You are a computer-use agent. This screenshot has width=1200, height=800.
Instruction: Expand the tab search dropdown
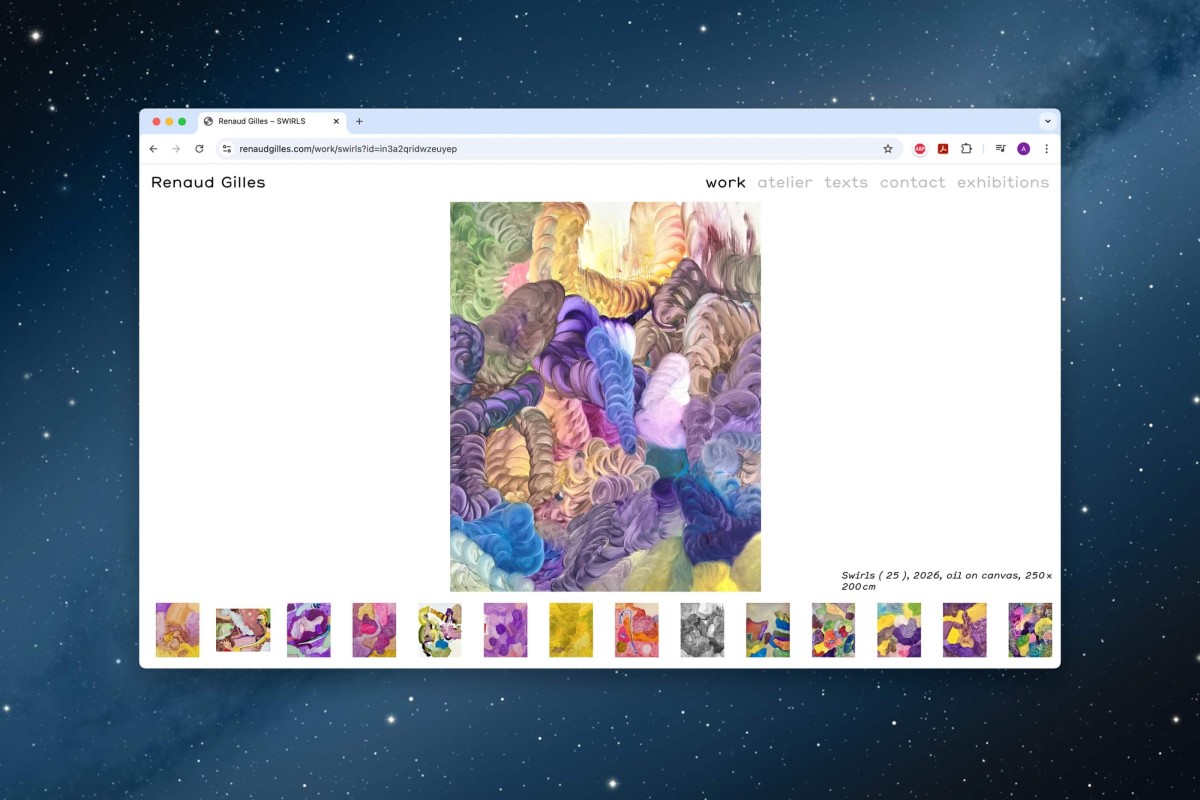point(1047,122)
